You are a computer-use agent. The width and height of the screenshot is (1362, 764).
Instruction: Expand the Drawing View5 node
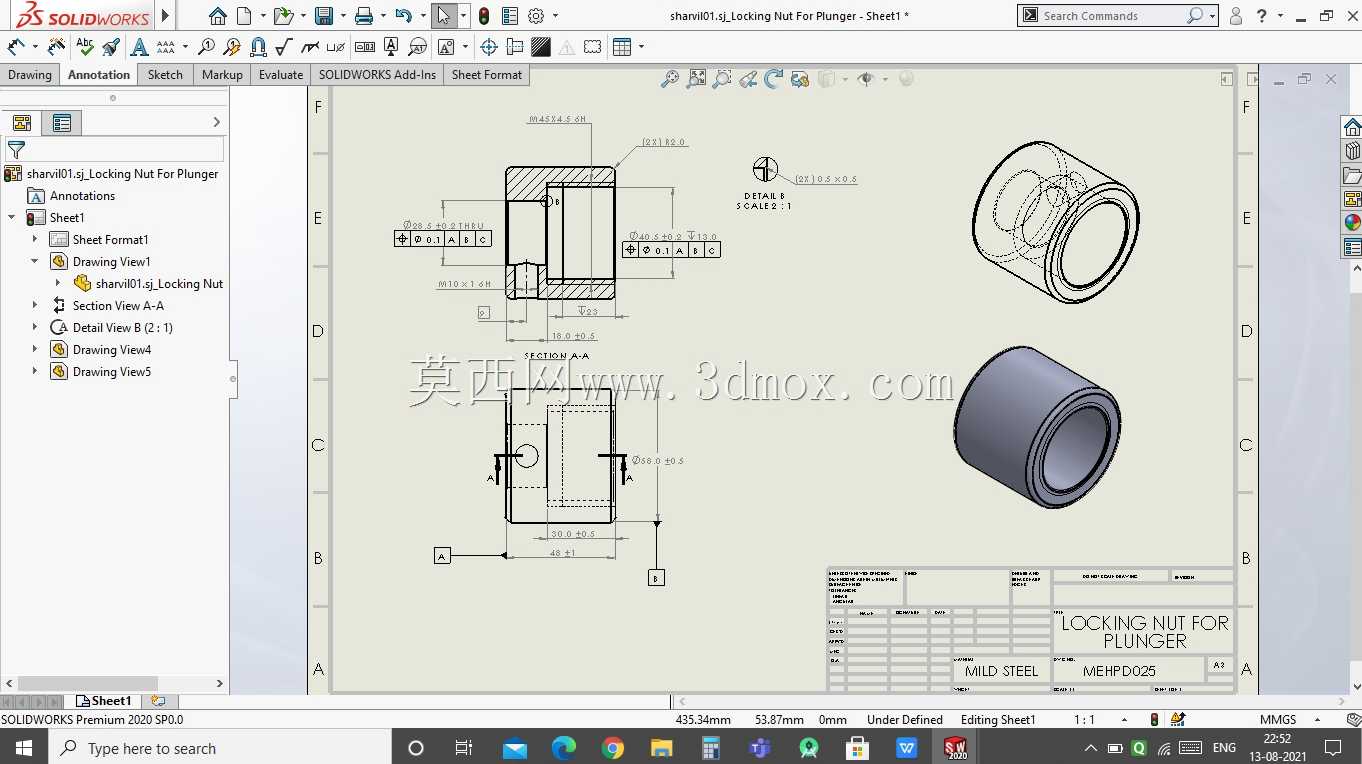pos(35,372)
